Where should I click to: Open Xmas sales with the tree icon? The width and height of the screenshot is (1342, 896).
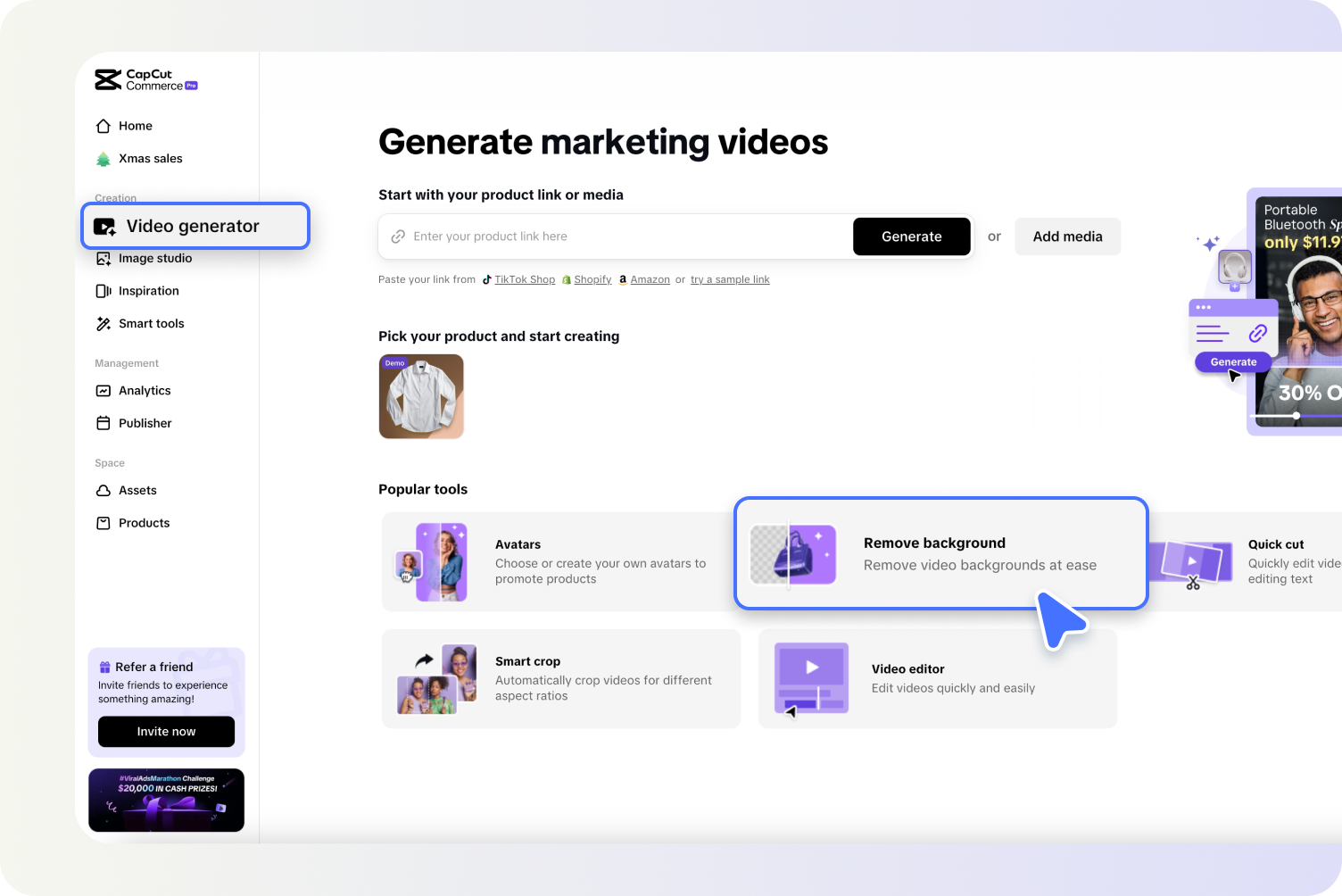click(104, 159)
